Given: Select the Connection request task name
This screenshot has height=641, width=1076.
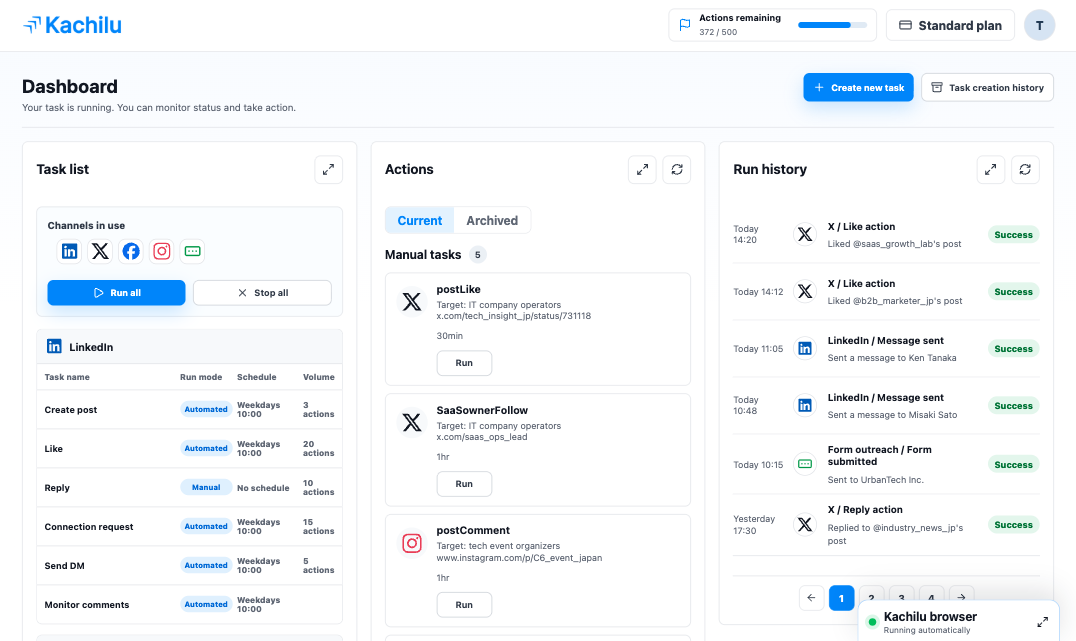Looking at the screenshot, I should coord(89,527).
